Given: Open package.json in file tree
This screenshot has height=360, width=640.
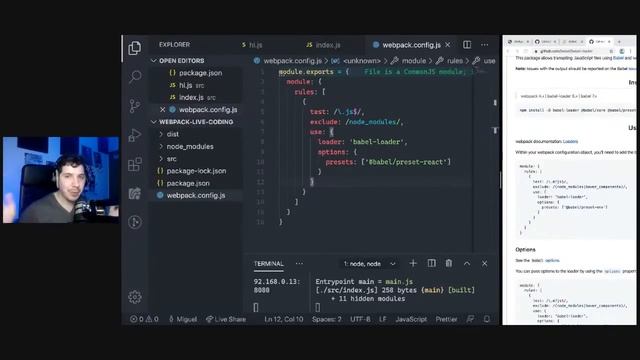Looking at the screenshot, I should point(188,183).
